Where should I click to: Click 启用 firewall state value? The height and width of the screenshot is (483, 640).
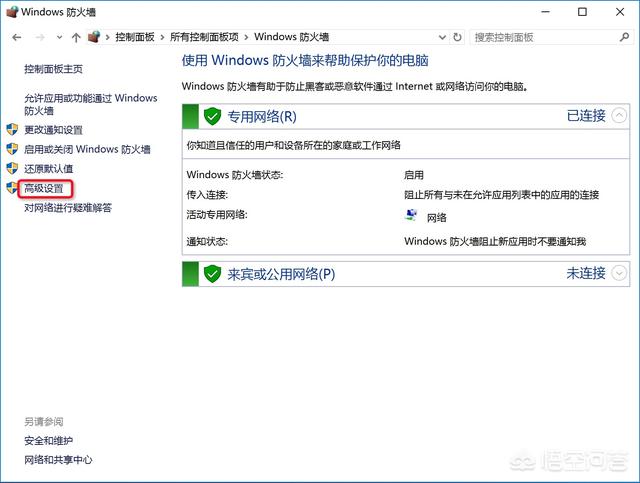click(414, 175)
